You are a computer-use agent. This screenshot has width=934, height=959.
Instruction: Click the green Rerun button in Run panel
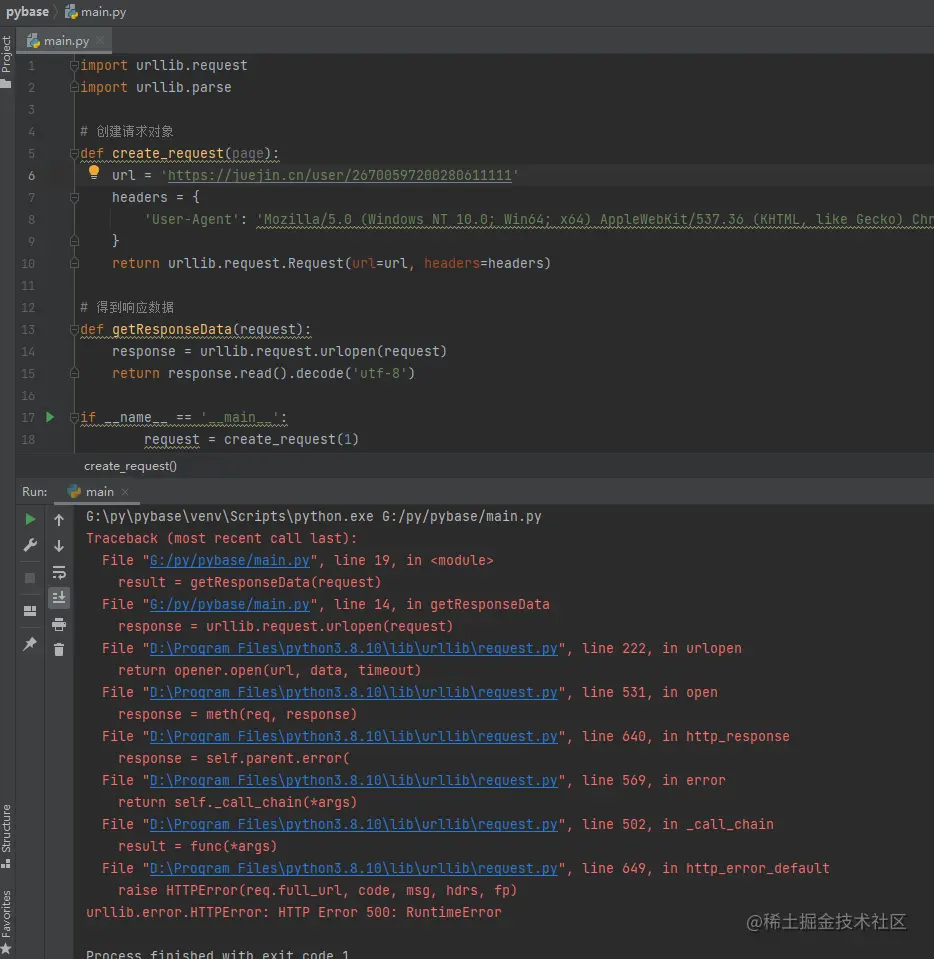30,519
